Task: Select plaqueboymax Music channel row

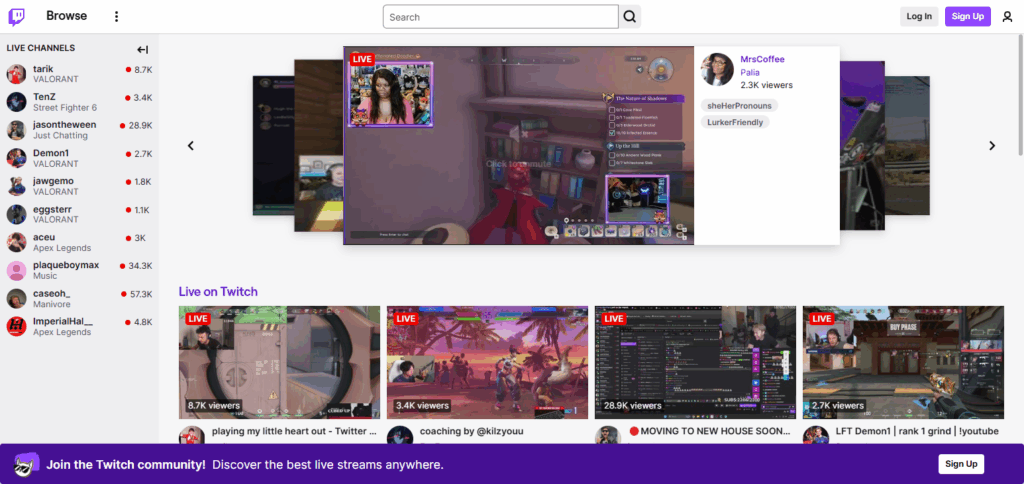Action: coord(80,270)
